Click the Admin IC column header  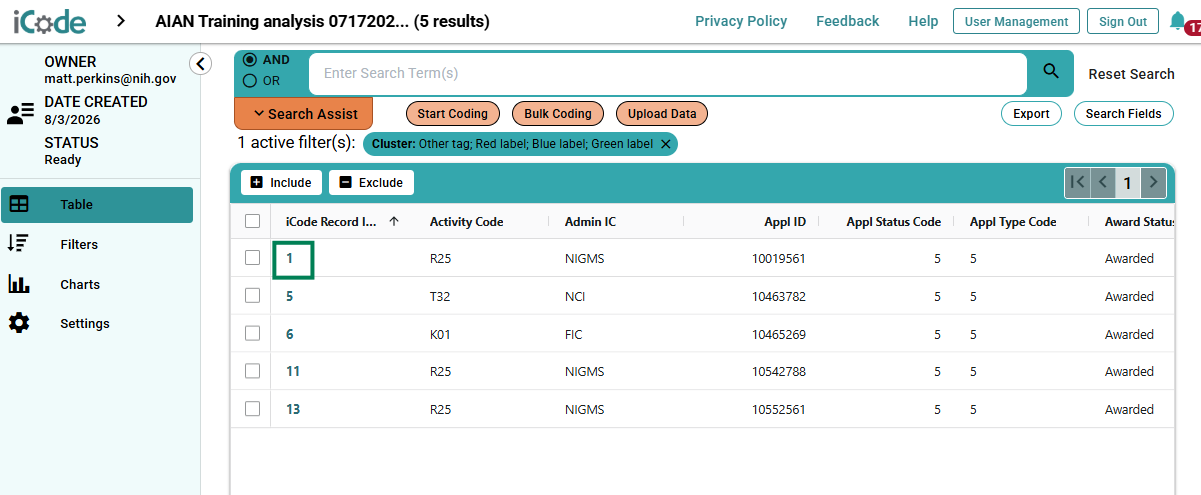(x=590, y=222)
